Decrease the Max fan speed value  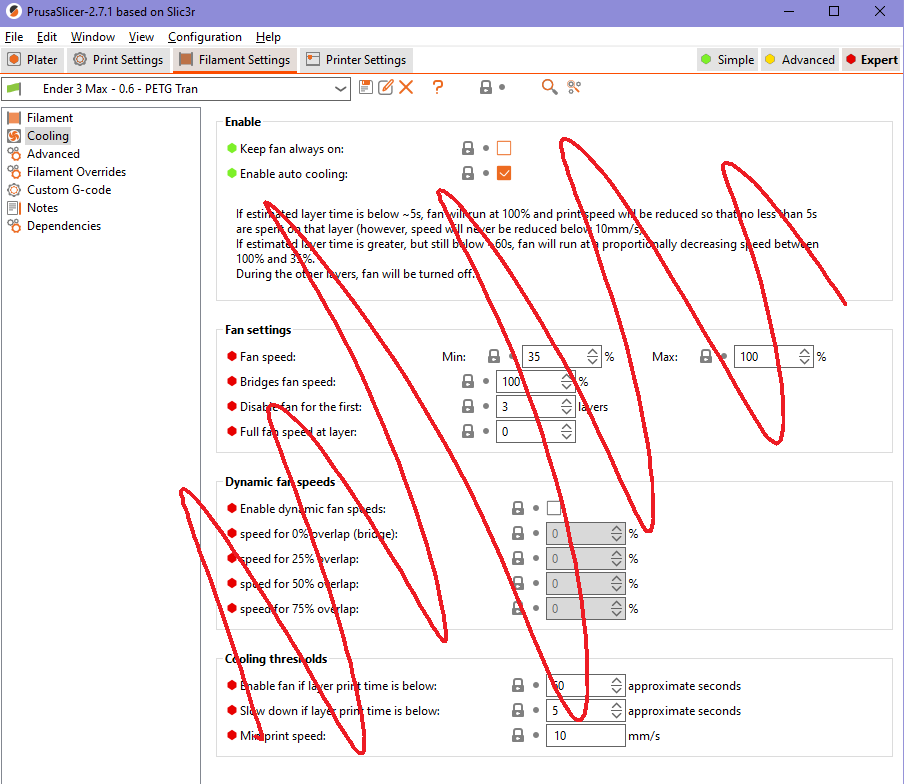(x=805, y=361)
